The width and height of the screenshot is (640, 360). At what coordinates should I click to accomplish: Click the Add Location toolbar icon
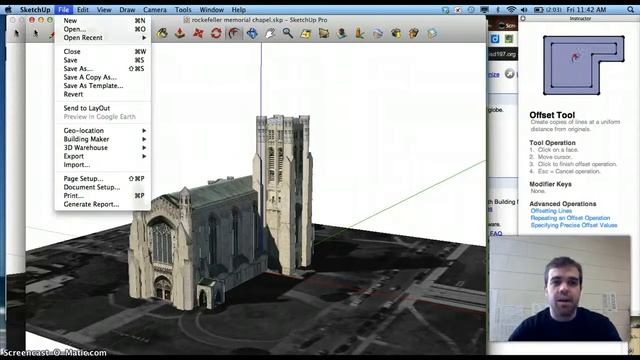click(306, 33)
